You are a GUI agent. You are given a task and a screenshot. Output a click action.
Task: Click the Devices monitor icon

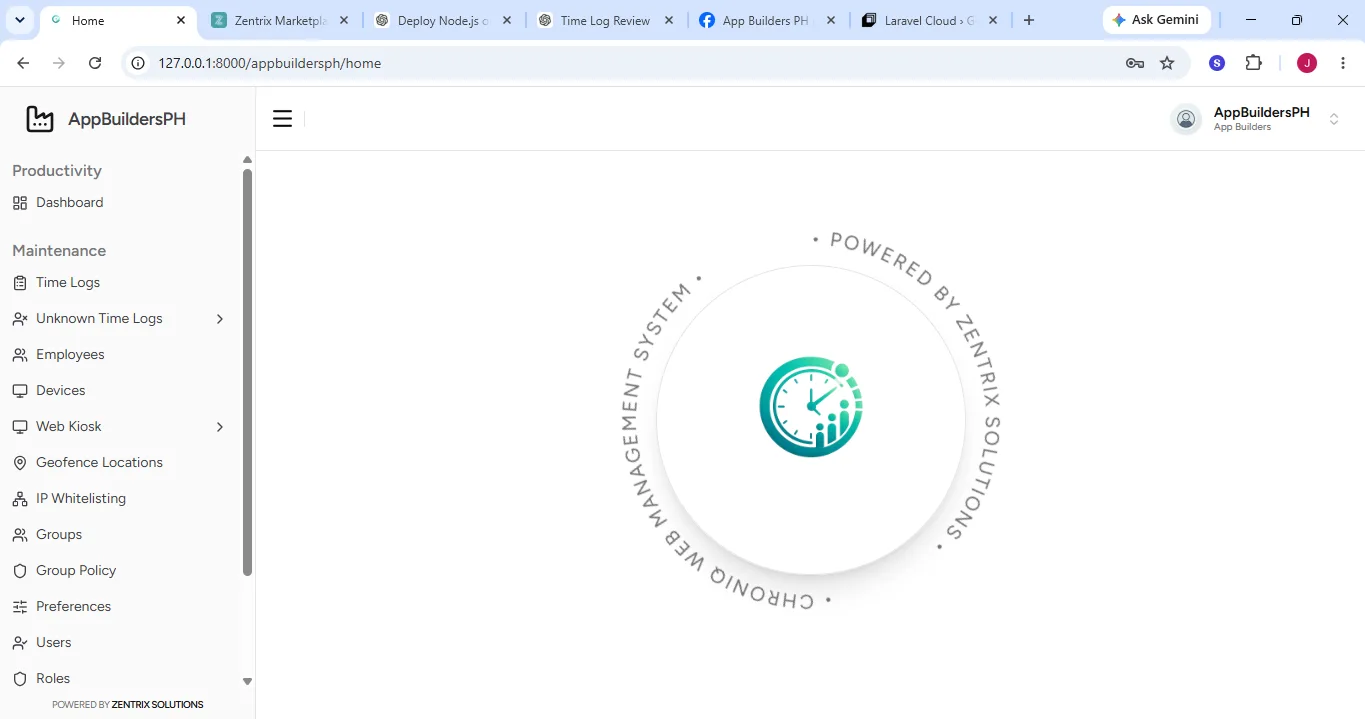19,391
